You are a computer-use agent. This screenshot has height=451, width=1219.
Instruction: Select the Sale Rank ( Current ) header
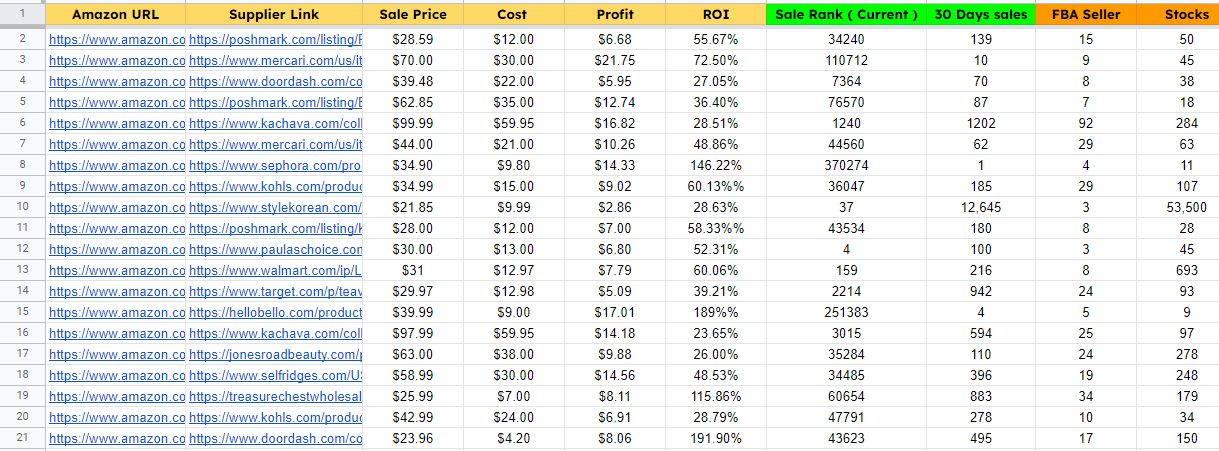pyautogui.click(x=846, y=15)
